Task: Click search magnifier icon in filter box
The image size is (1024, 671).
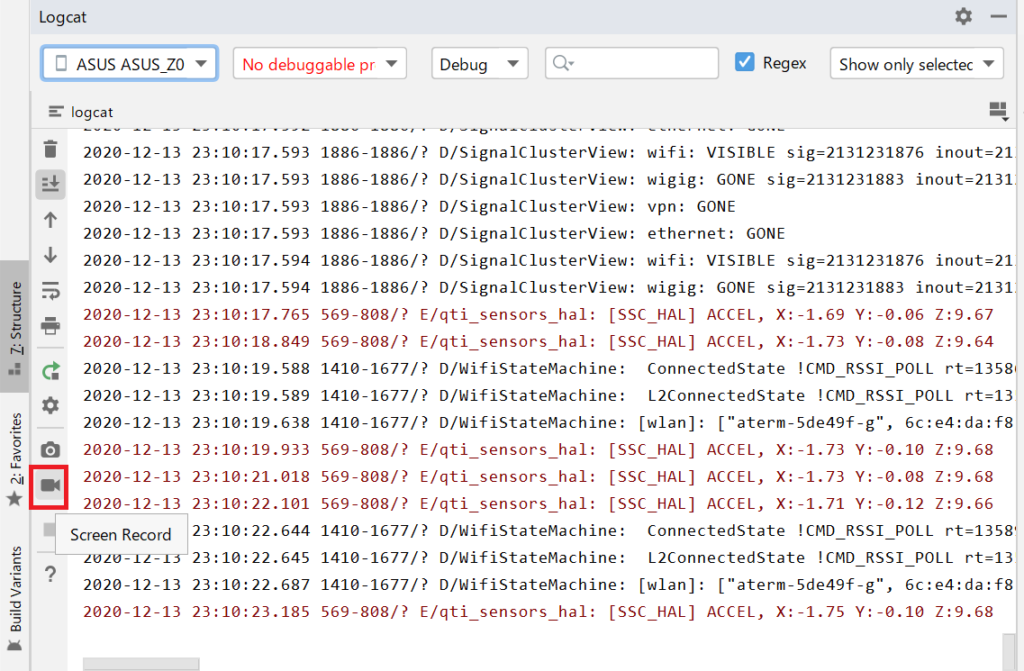Action: point(562,63)
